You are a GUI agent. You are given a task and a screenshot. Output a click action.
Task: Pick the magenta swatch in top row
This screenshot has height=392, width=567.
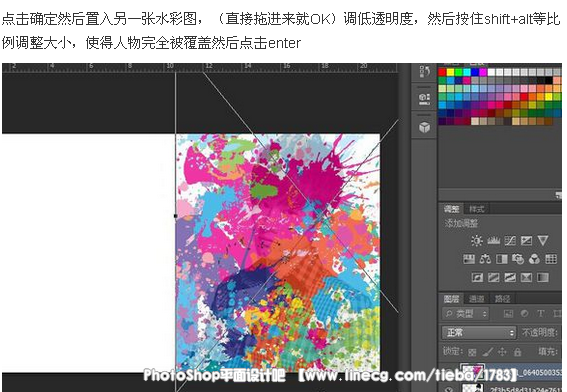click(x=483, y=72)
